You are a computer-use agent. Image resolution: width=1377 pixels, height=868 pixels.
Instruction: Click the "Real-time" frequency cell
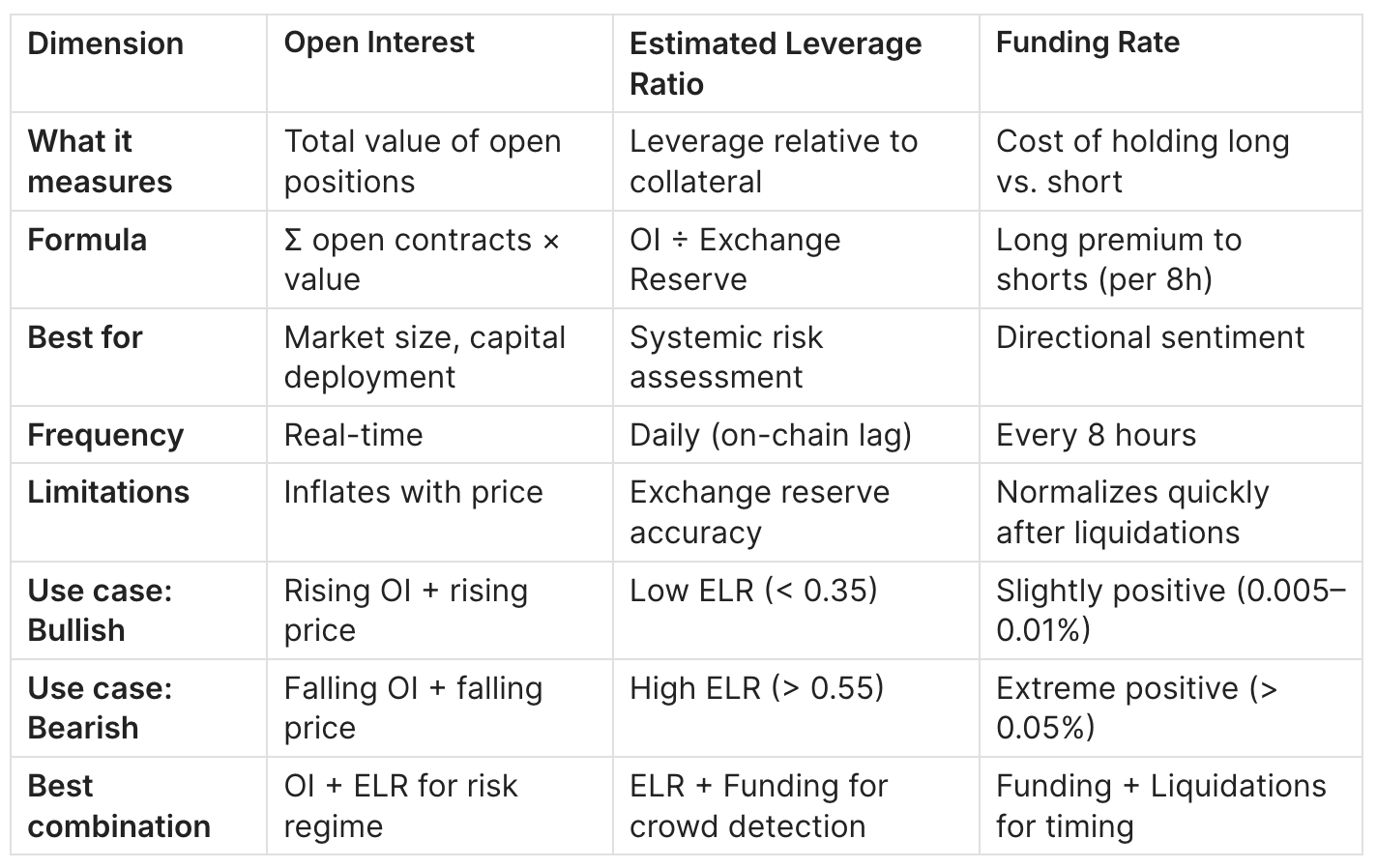point(354,435)
